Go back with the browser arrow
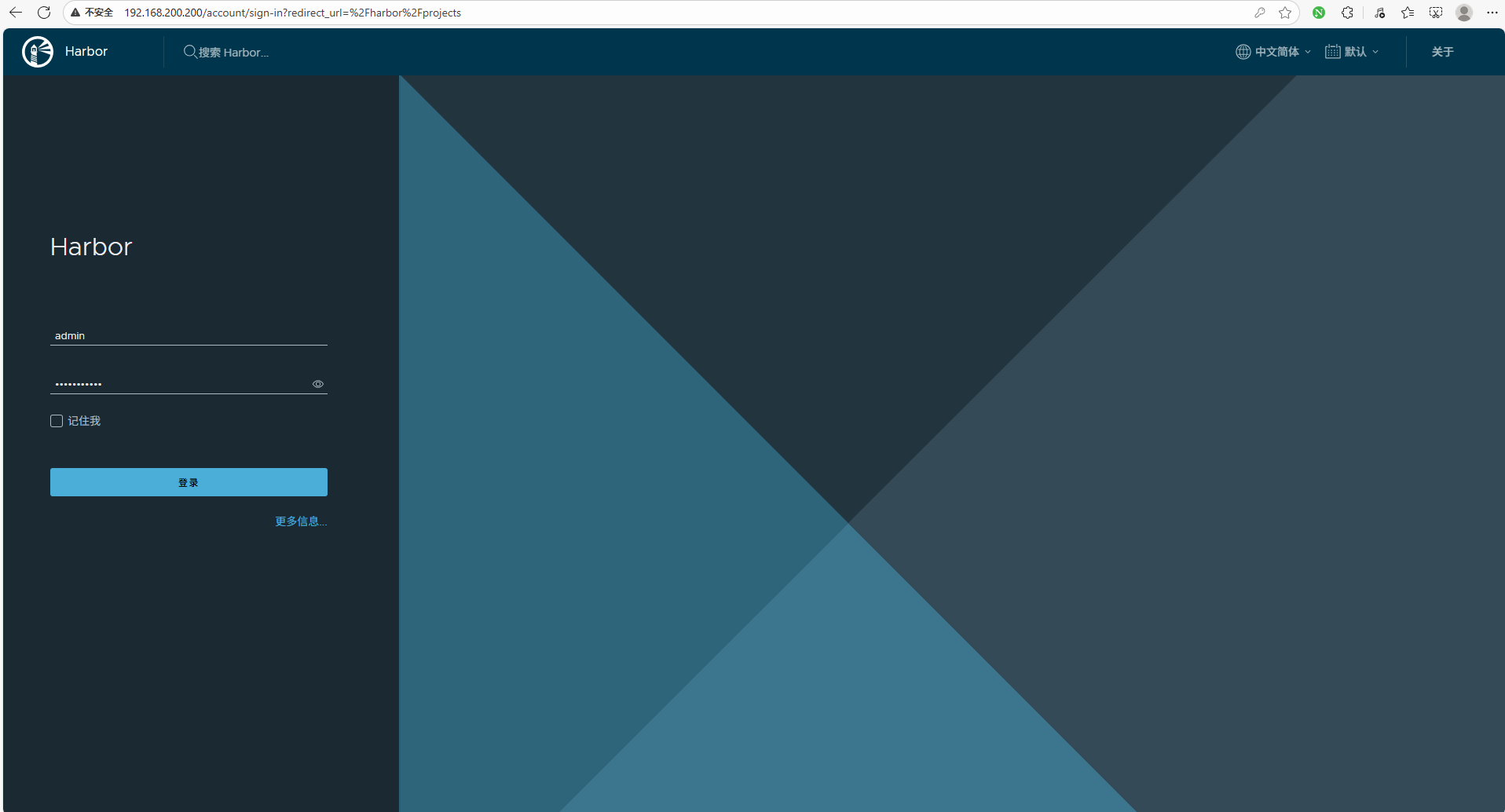 pyautogui.click(x=16, y=13)
